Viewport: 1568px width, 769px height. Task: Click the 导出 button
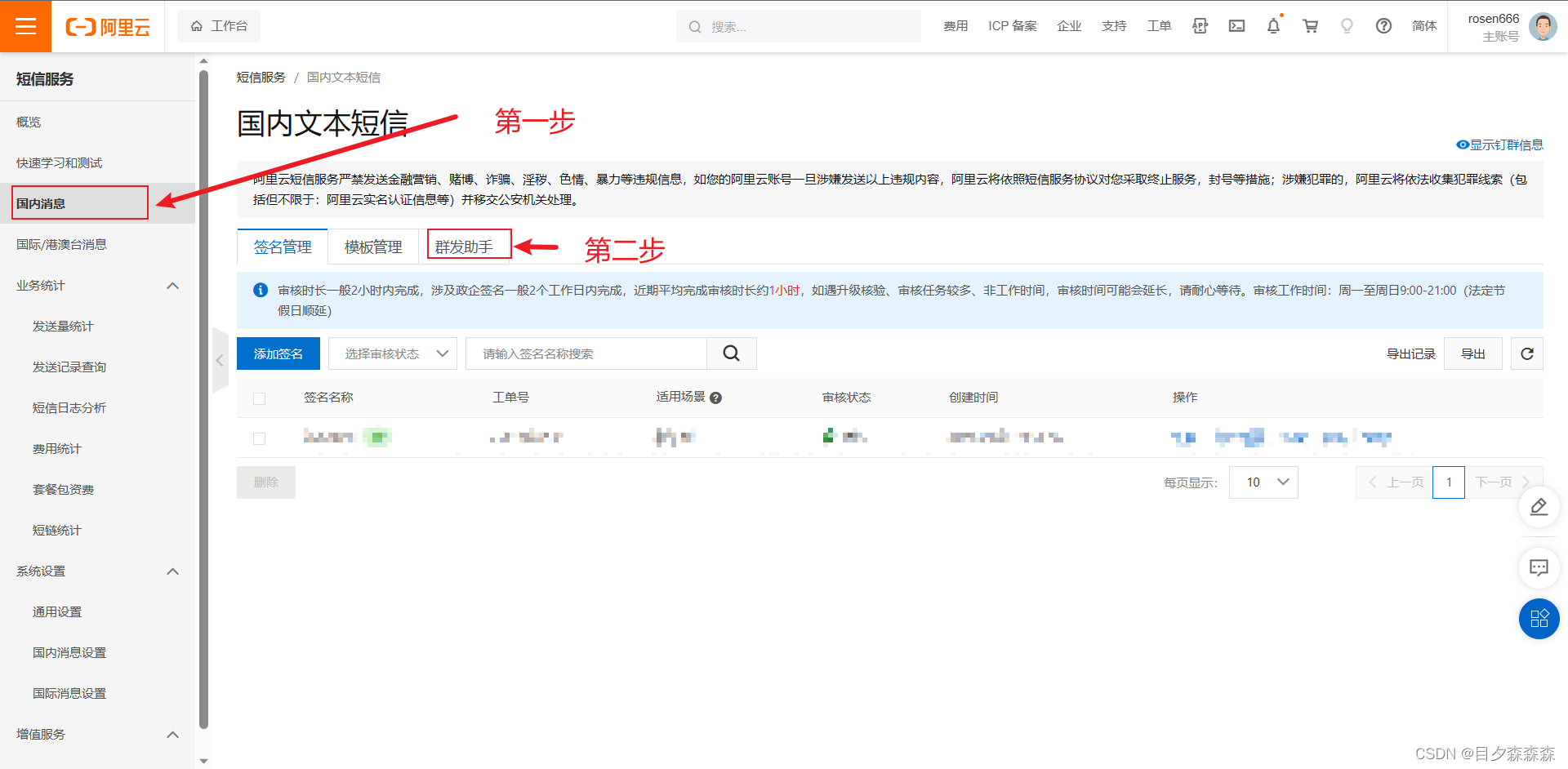pyautogui.click(x=1473, y=353)
